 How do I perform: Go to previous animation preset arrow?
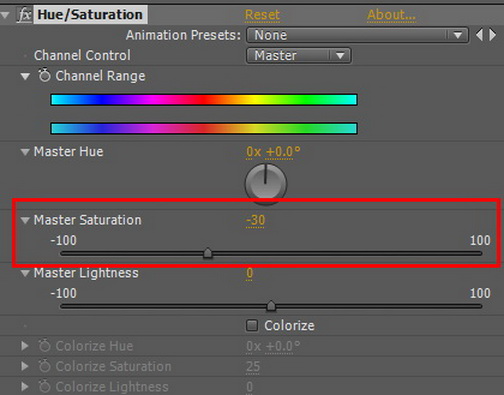479,35
